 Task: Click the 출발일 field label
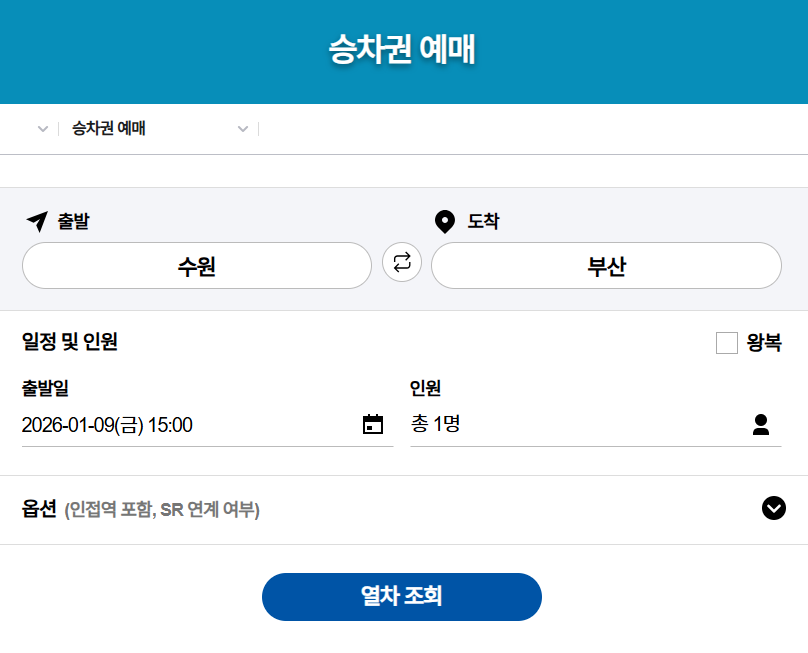(45, 388)
